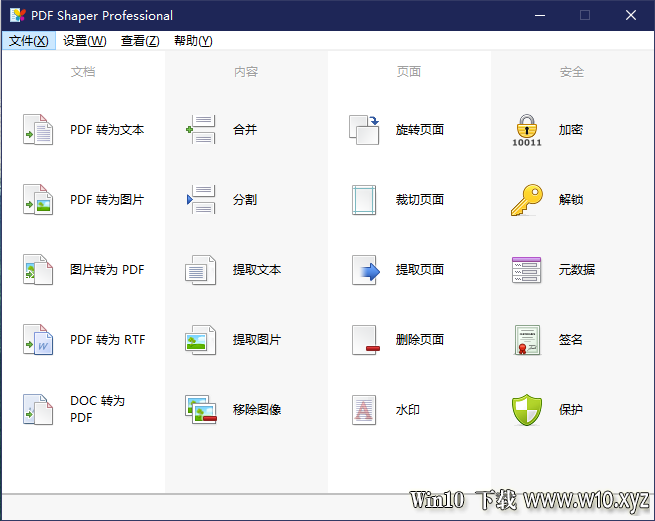
Task: Click the 水印 watermark icon
Action: (364, 409)
